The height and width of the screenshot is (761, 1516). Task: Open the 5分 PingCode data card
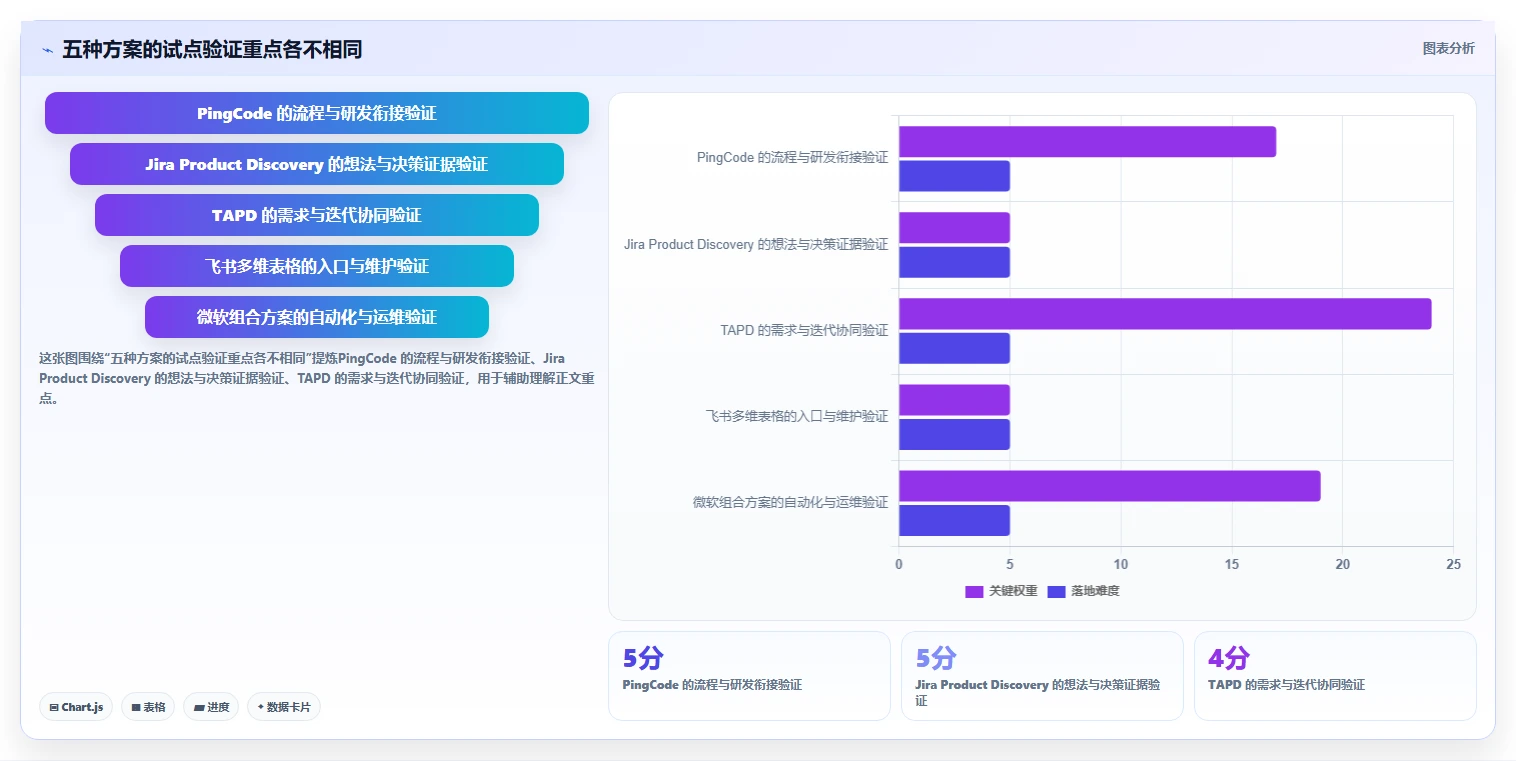coord(749,676)
